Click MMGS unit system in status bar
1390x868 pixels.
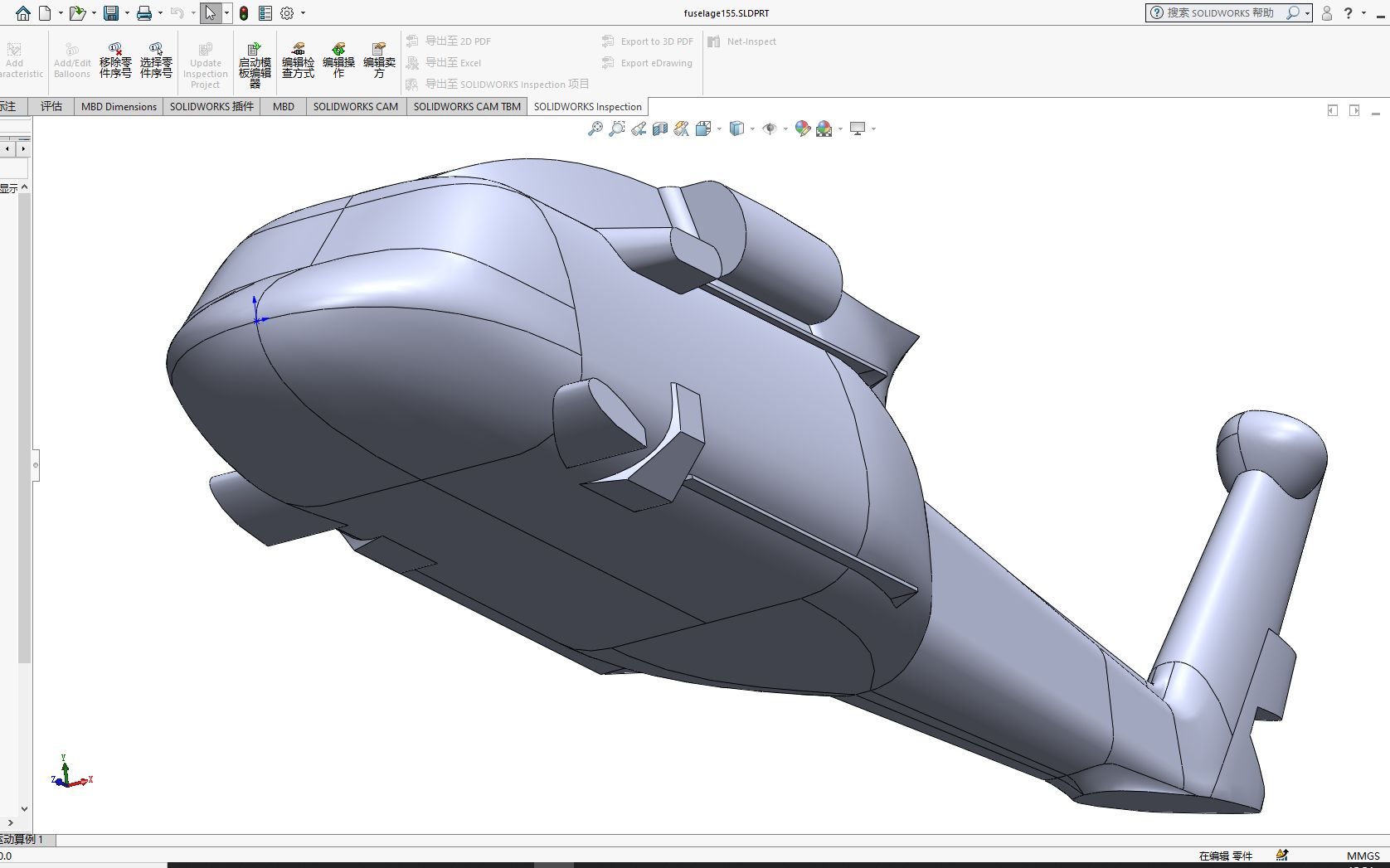1363,856
